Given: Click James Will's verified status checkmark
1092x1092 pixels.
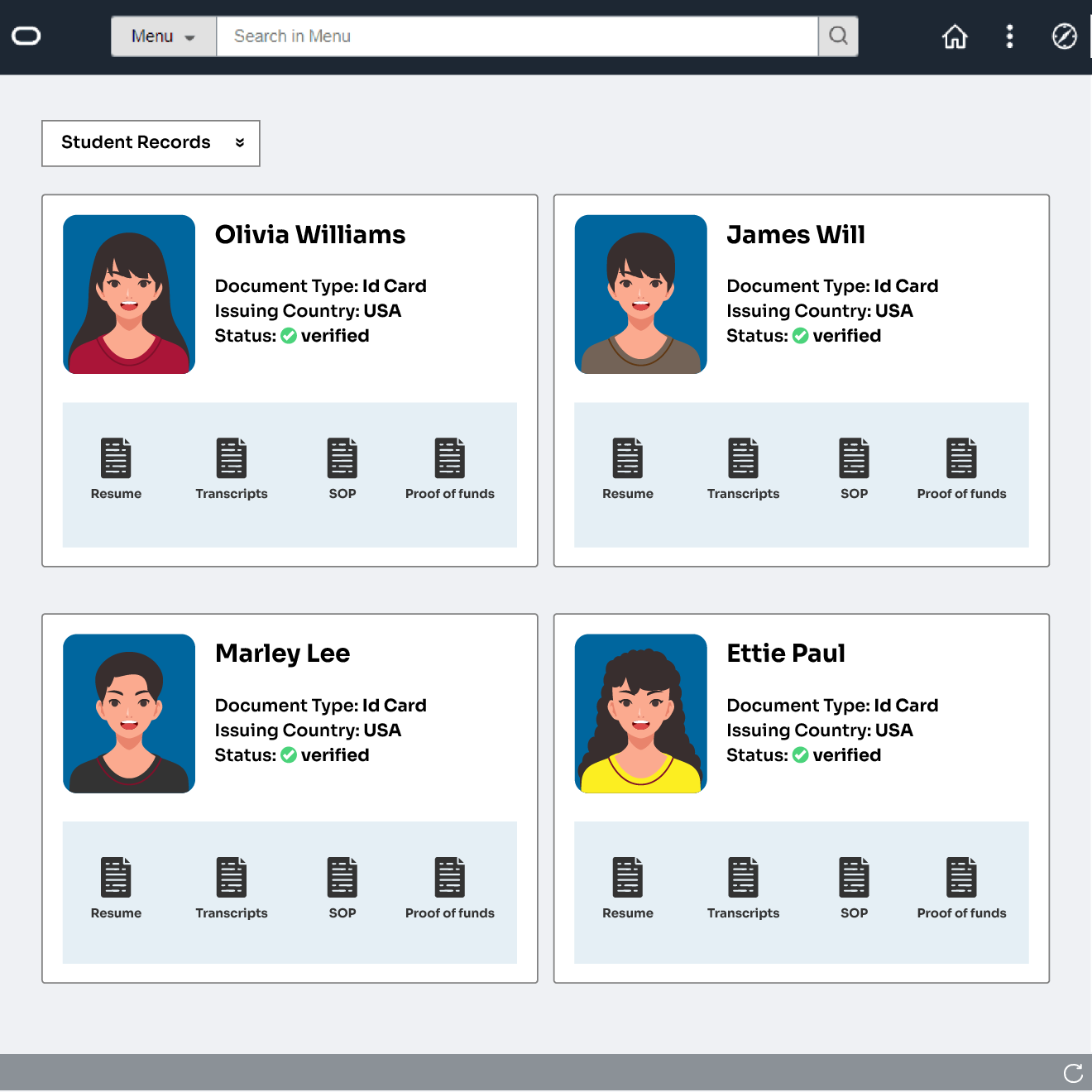Looking at the screenshot, I should click(x=801, y=336).
